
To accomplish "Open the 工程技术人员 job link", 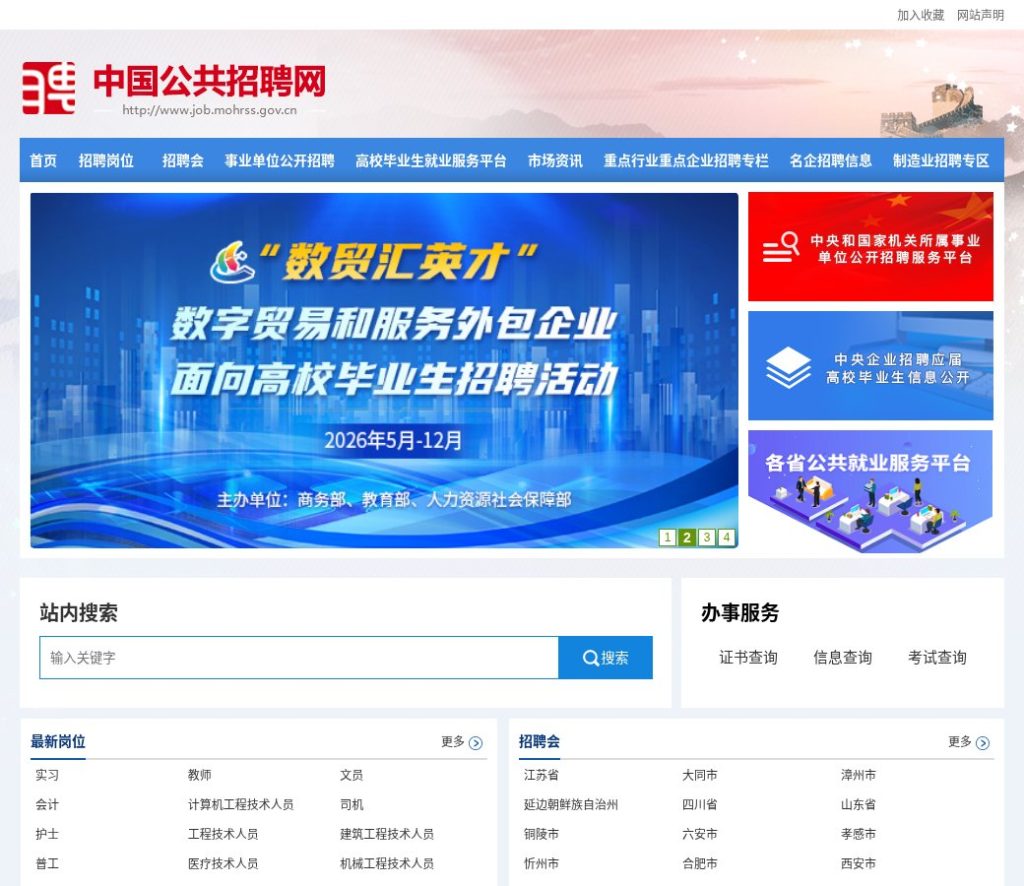I will click(x=223, y=834).
